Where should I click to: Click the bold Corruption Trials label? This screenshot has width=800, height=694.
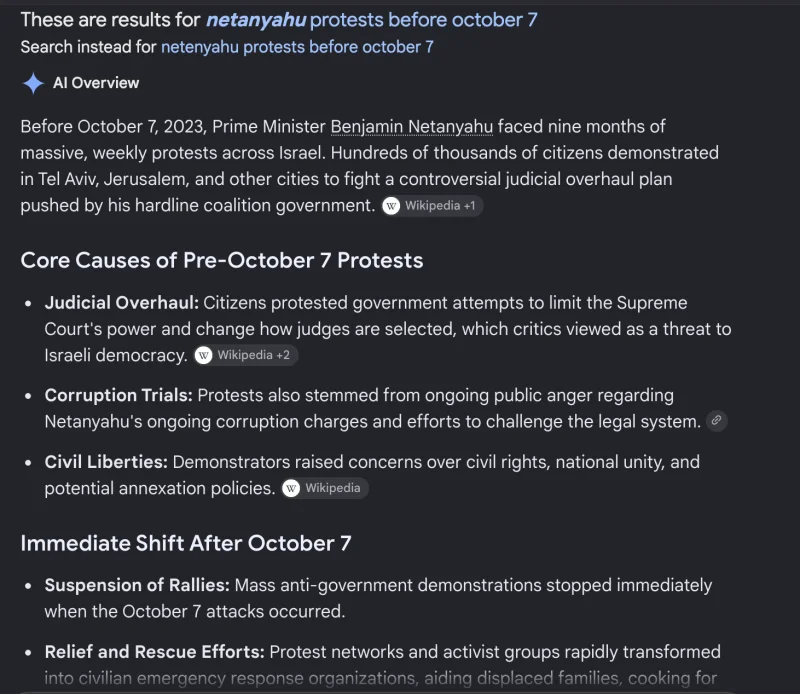coord(118,395)
